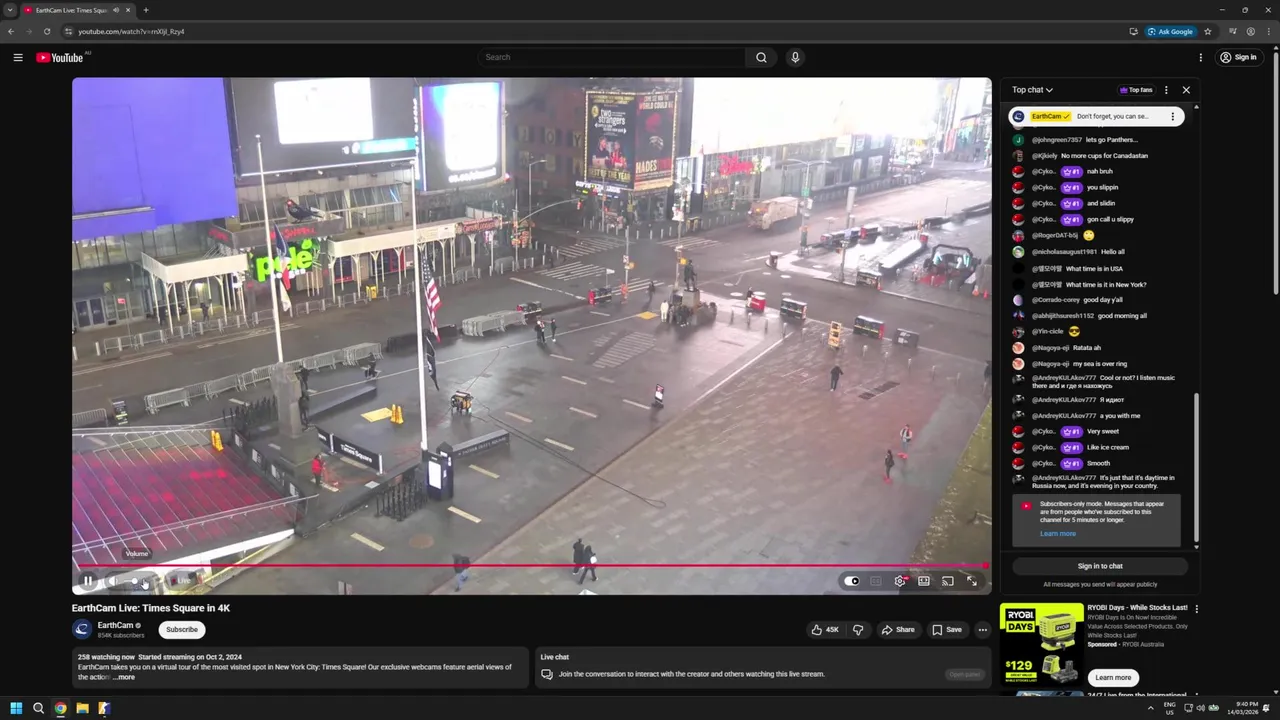Click the Ask Google button
Image resolution: width=1280 pixels, height=720 pixels.
pyautogui.click(x=1170, y=31)
